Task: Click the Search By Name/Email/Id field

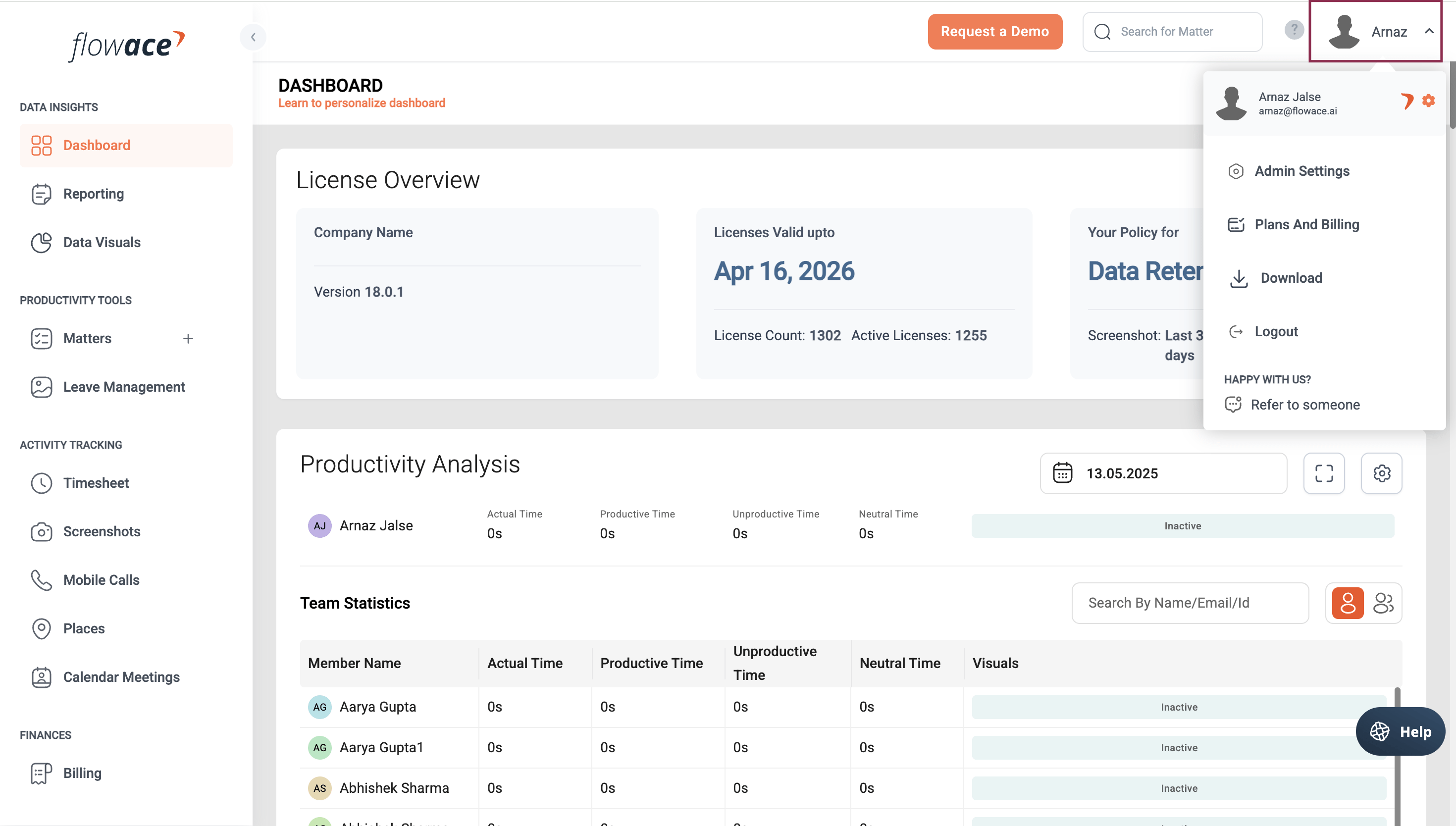Action: (x=1190, y=603)
